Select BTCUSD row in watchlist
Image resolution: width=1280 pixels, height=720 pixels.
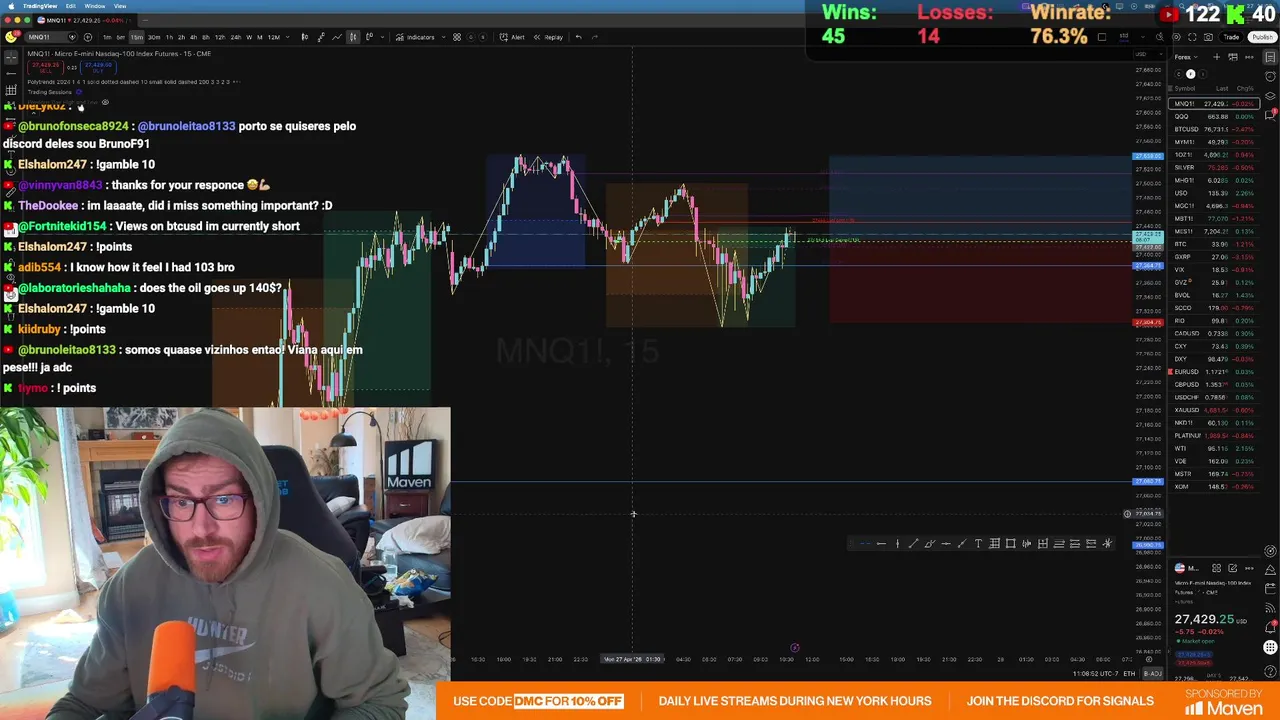tap(1214, 129)
